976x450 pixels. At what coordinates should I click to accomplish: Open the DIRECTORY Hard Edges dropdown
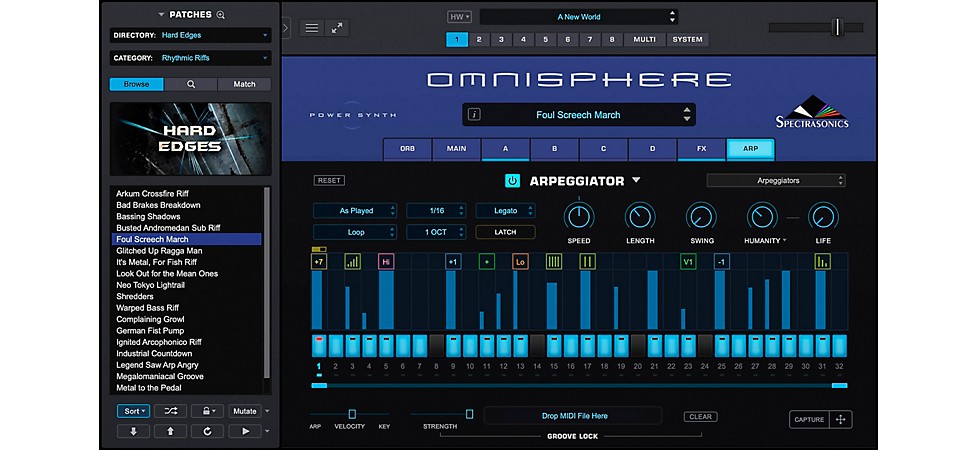(190, 35)
